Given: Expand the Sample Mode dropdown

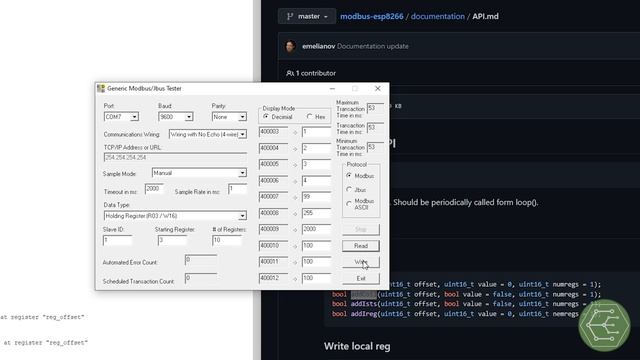Looking at the screenshot, I should [242, 173].
